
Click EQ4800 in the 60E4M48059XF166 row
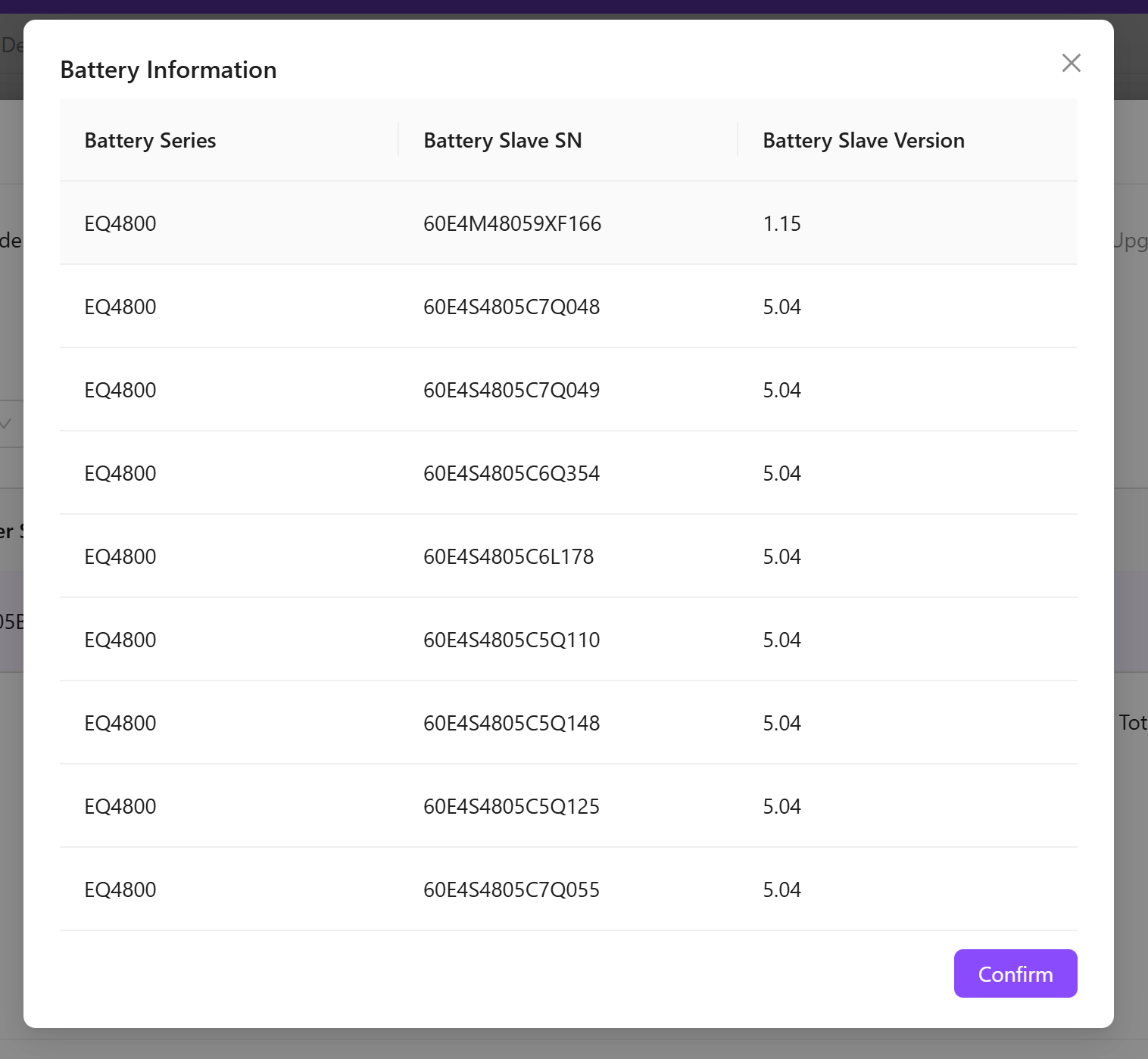(x=120, y=224)
